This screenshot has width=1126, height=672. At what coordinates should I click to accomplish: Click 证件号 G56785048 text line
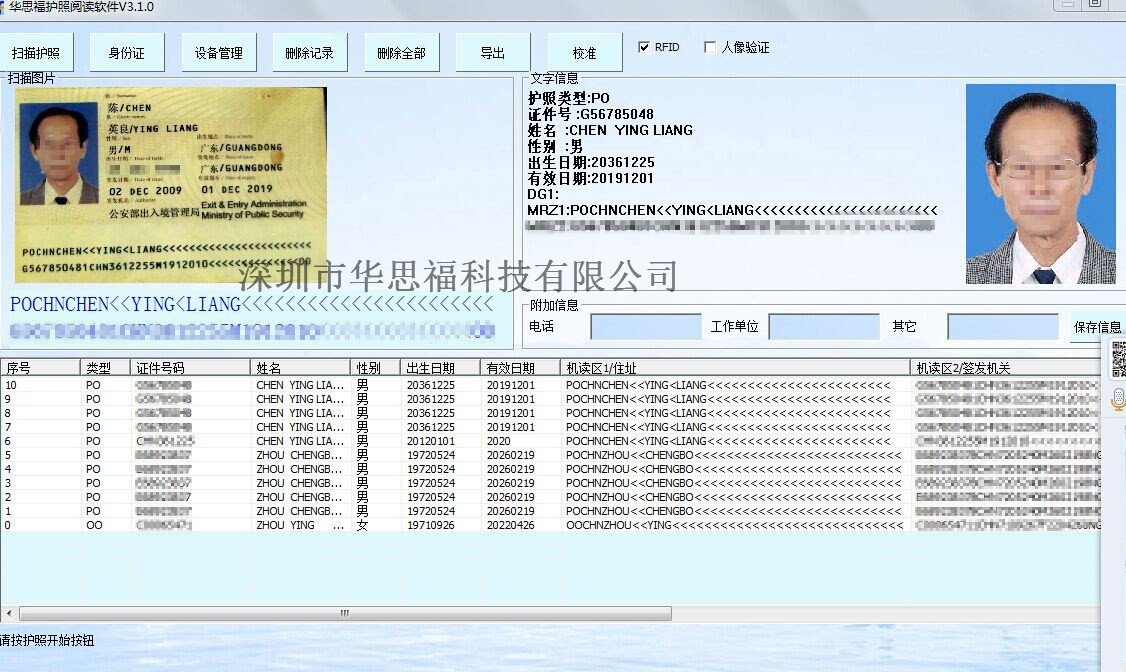[590, 114]
